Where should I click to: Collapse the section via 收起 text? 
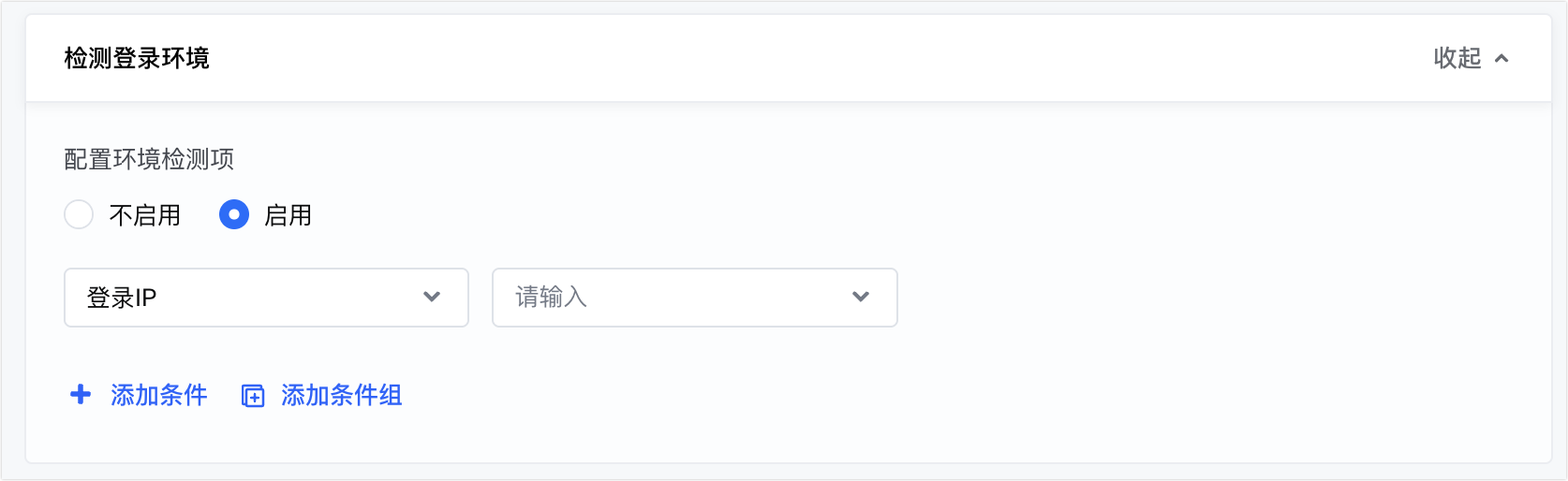tap(1457, 58)
